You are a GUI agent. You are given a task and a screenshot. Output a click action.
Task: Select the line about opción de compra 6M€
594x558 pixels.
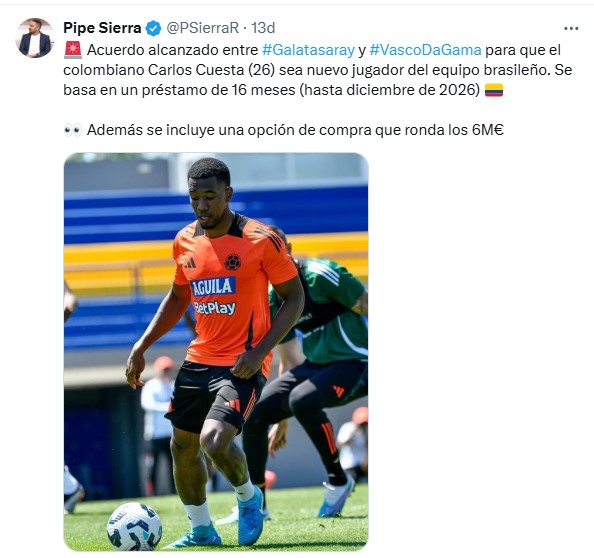coord(284,130)
